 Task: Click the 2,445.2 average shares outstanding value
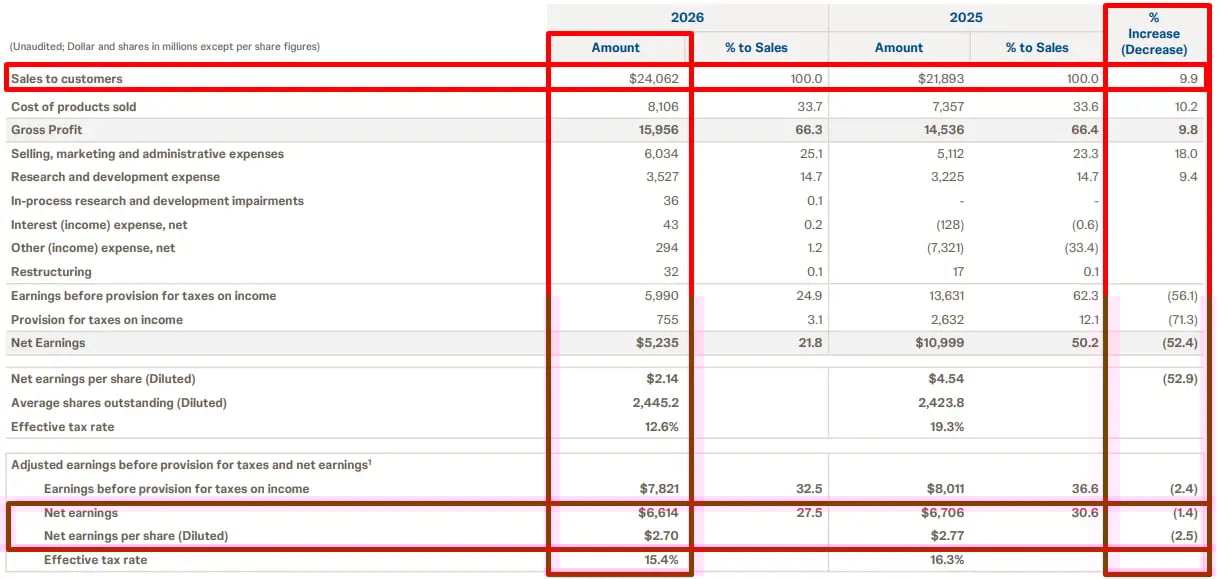tap(655, 403)
